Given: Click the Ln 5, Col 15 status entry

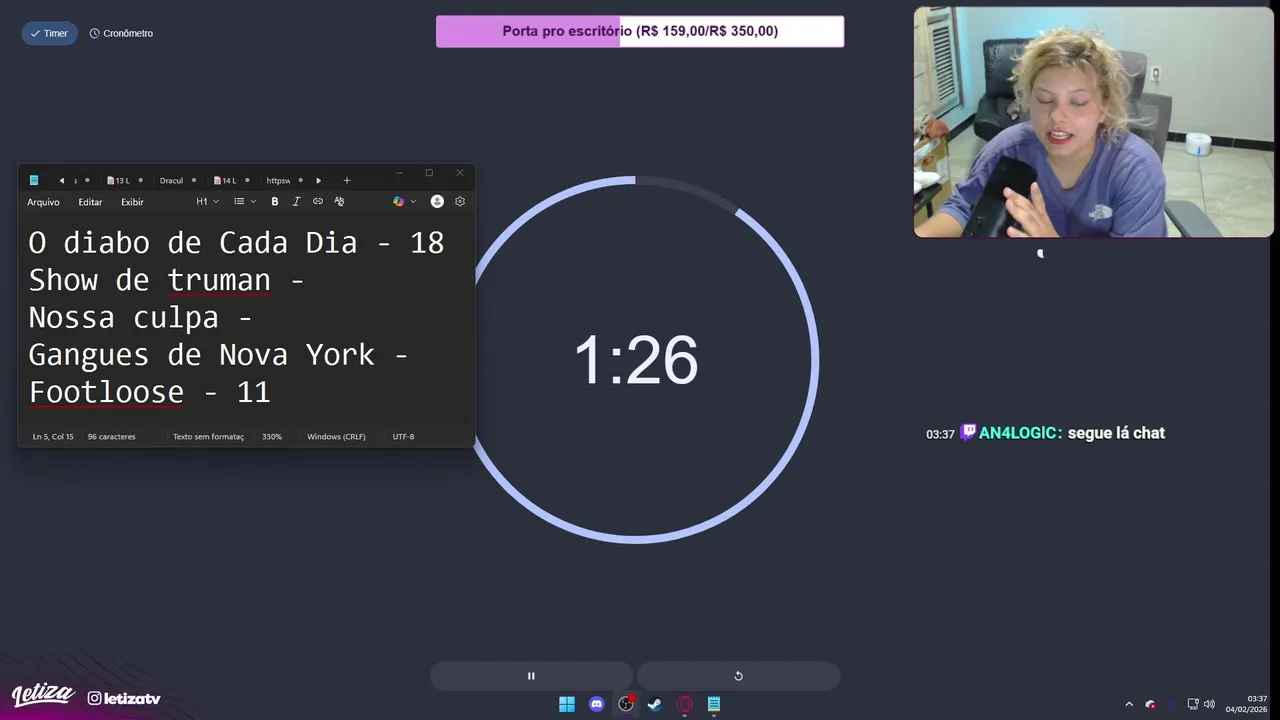Looking at the screenshot, I should click(x=53, y=436).
